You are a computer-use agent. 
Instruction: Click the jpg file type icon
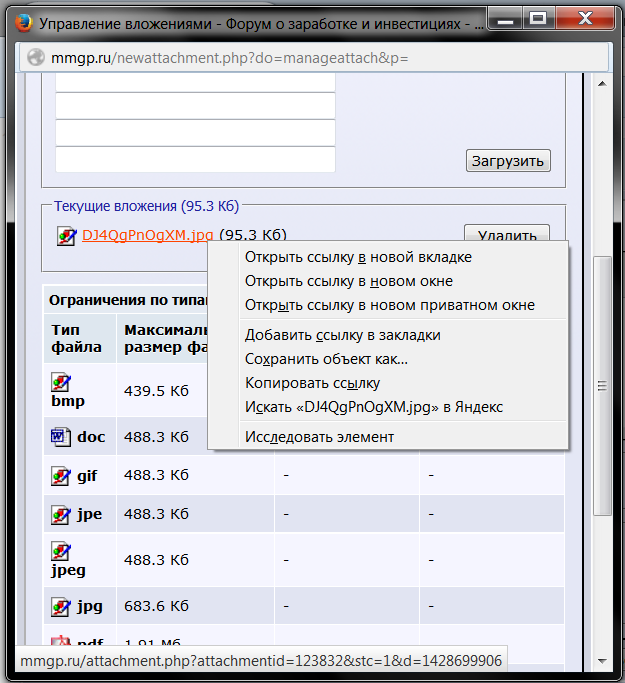point(60,606)
